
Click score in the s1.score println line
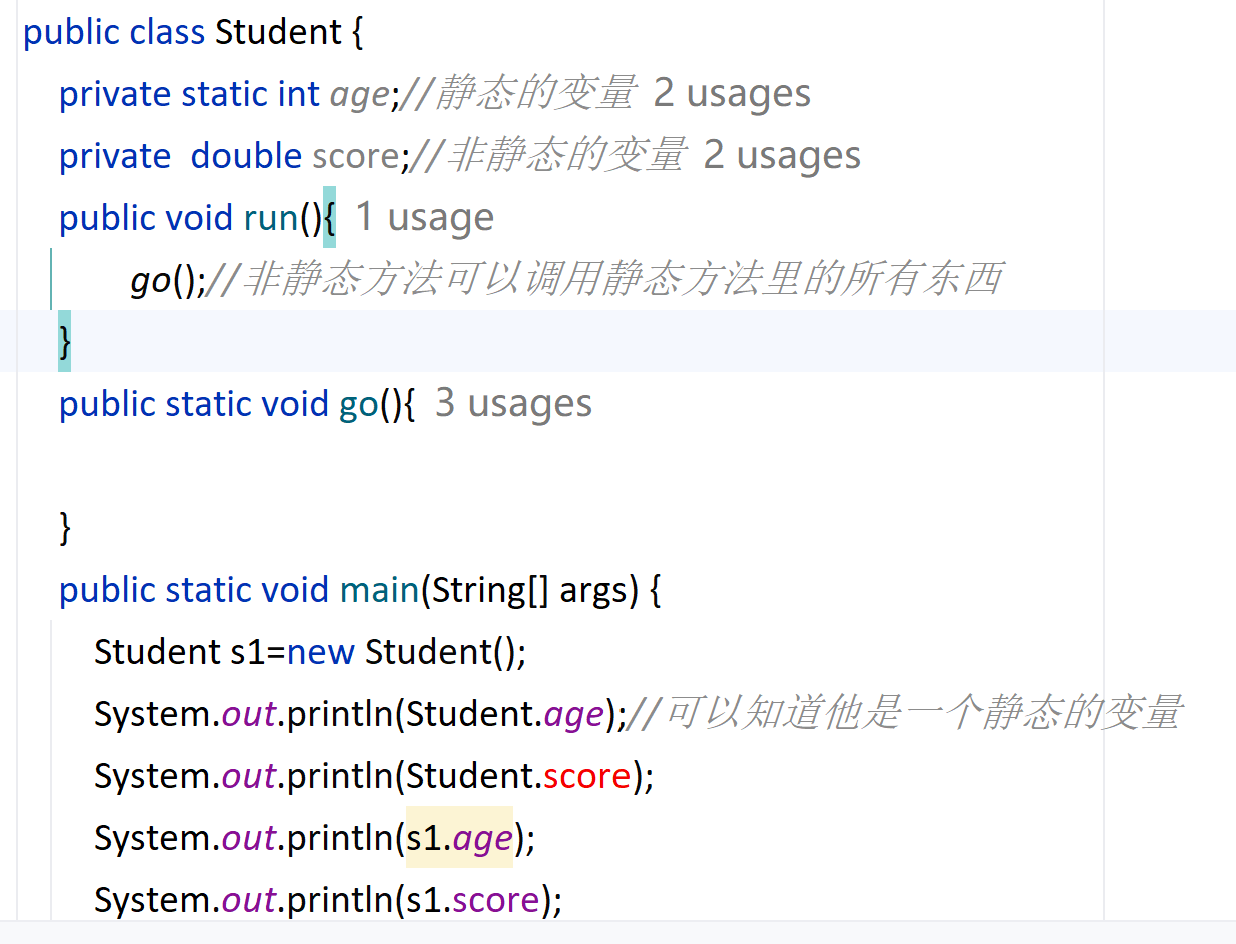[496, 900]
